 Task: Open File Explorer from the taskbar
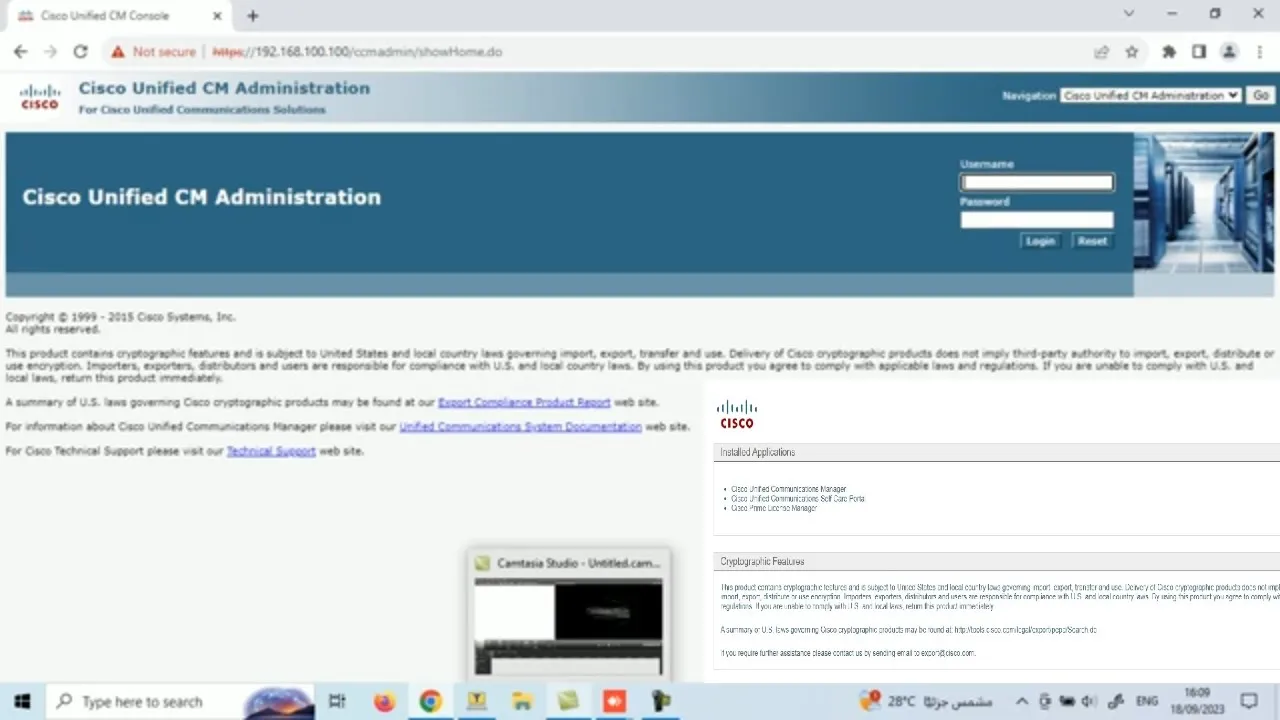click(522, 701)
